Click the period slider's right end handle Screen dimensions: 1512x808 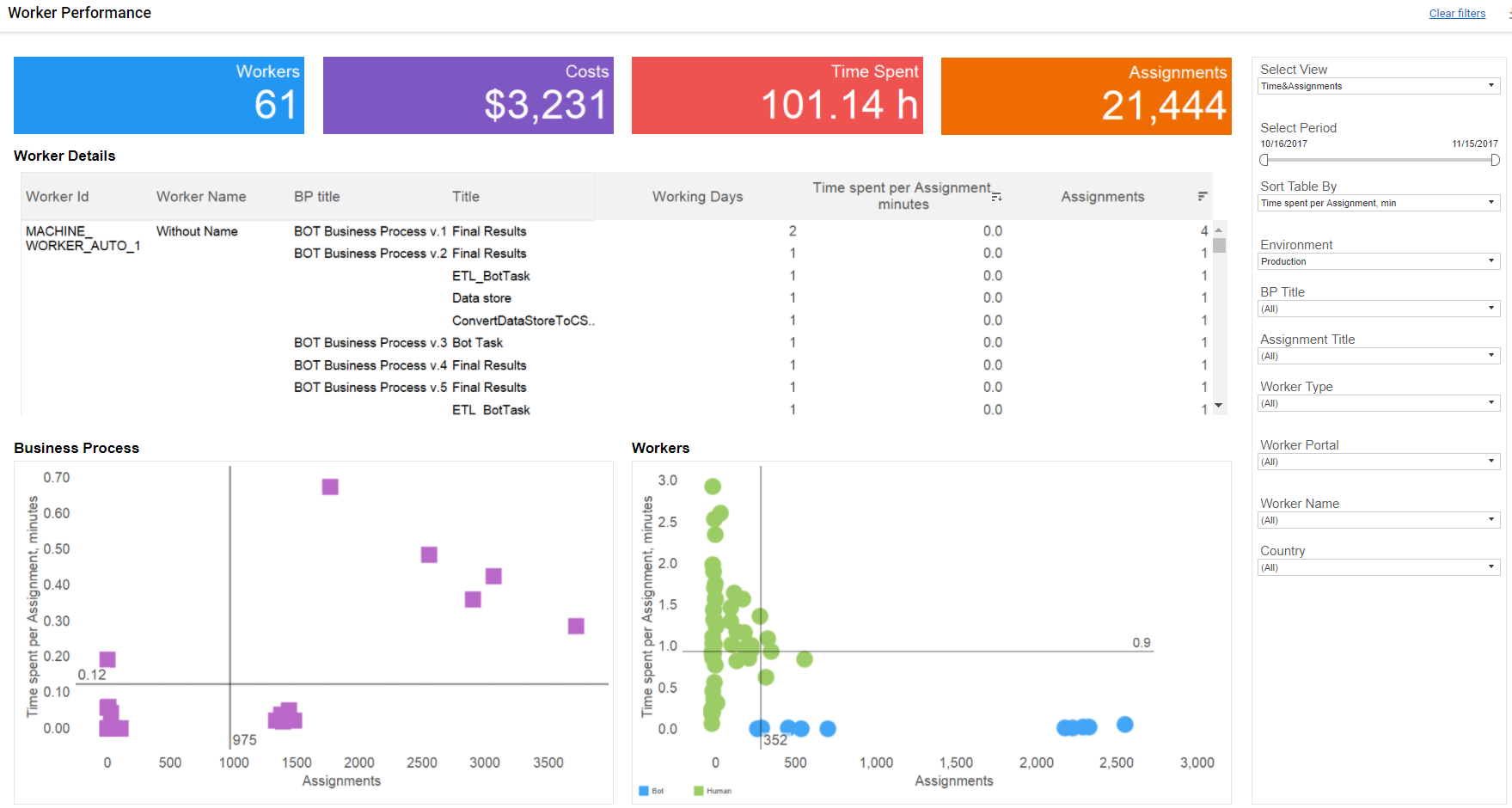click(x=1495, y=160)
